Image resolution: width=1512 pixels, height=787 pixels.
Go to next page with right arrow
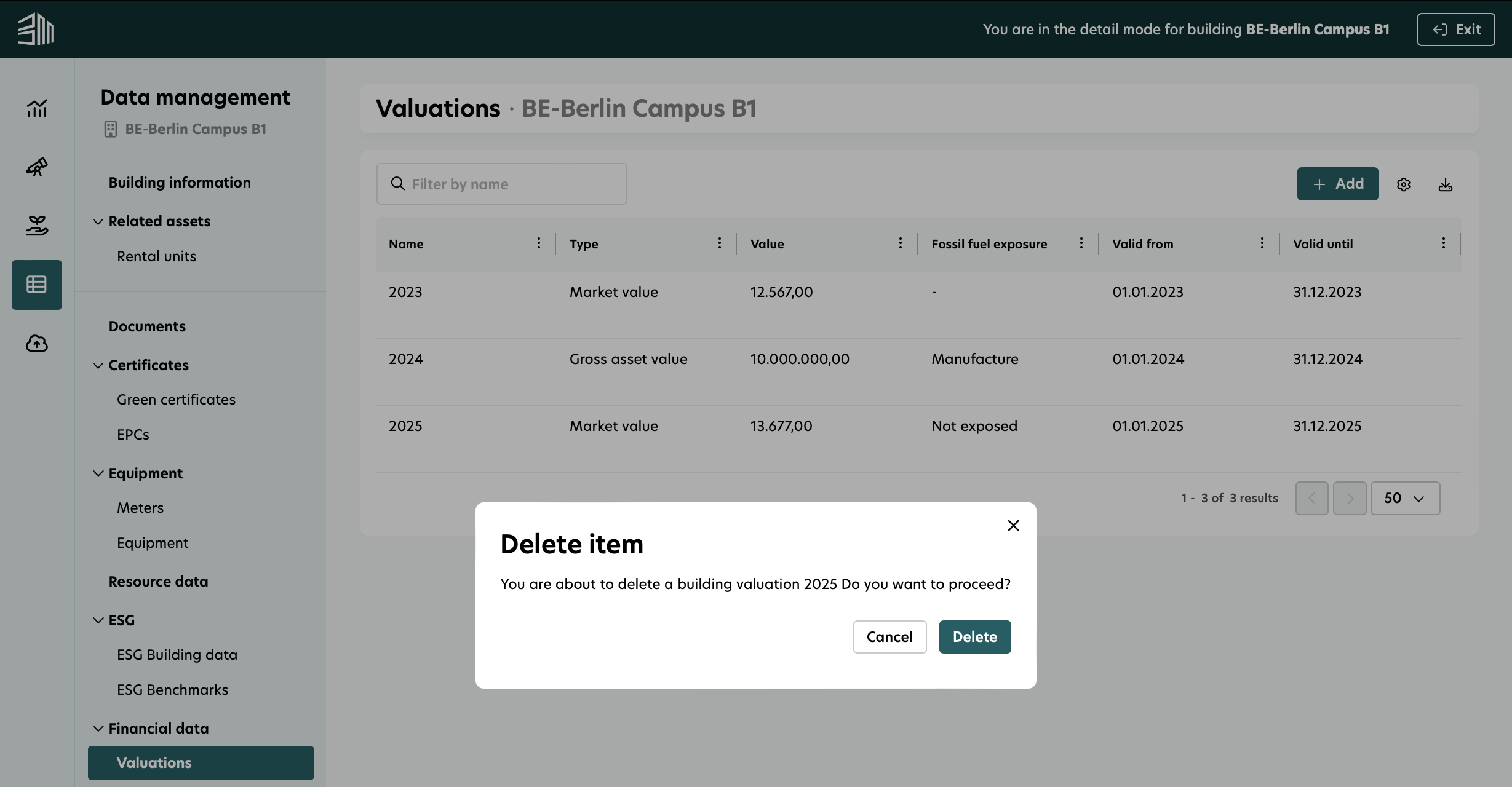point(1350,498)
